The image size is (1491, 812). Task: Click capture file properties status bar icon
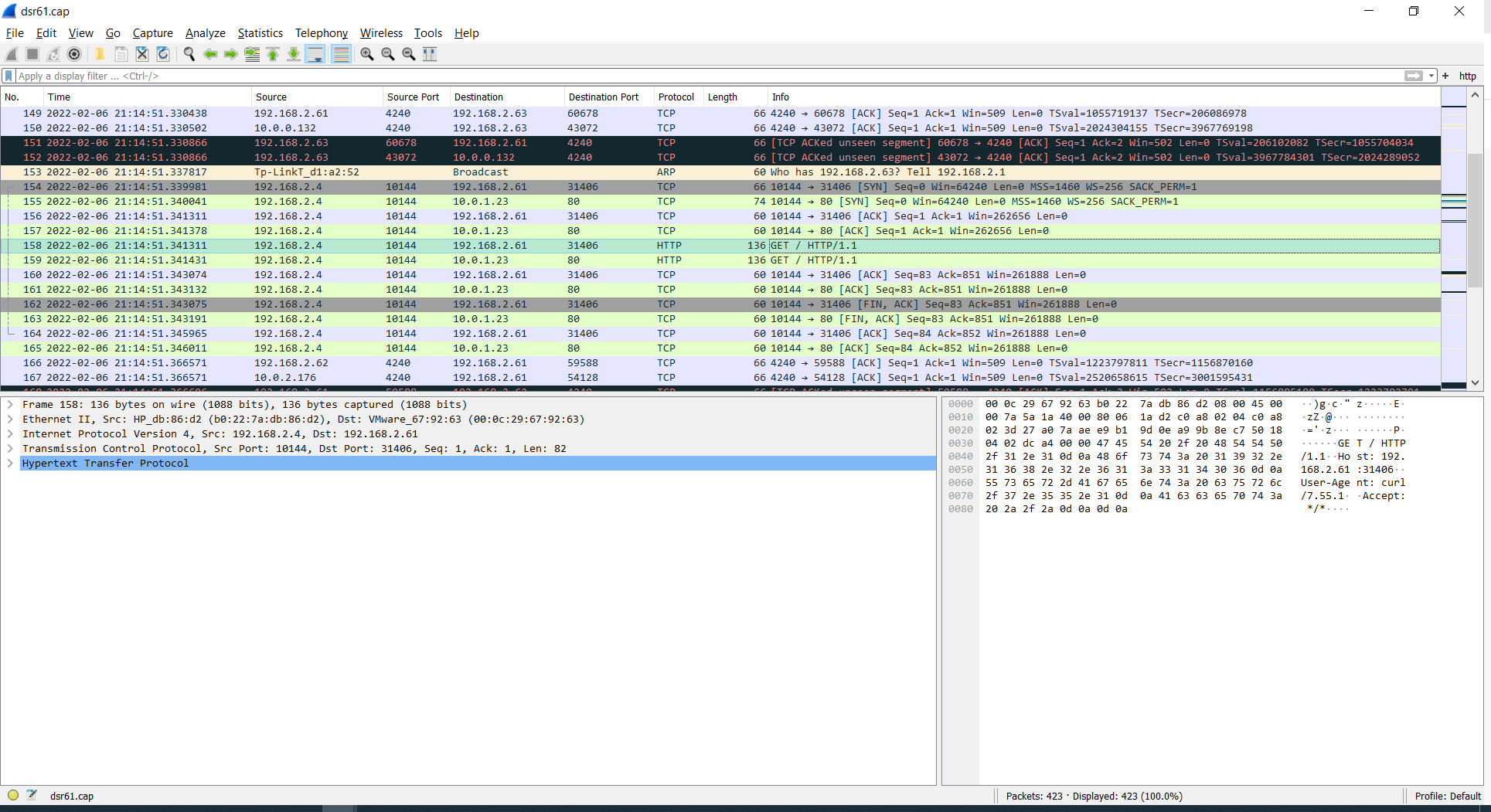click(x=32, y=795)
